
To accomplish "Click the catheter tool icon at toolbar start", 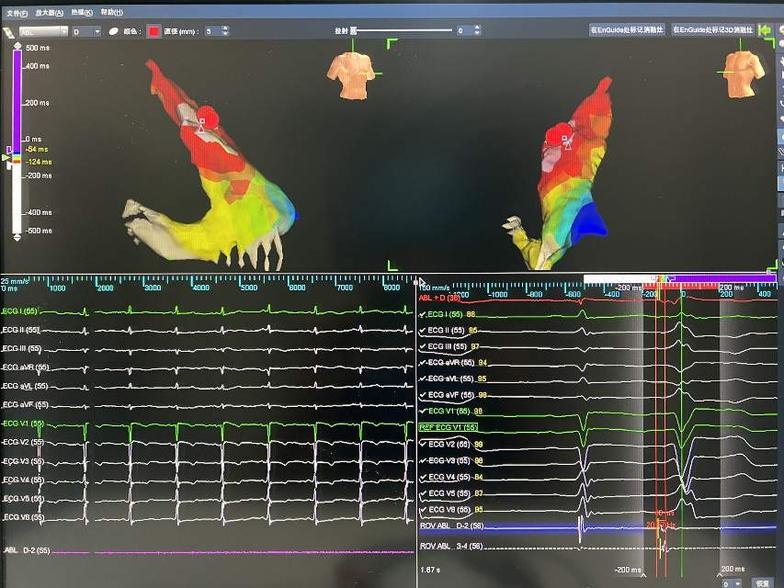I will pos(7,31).
